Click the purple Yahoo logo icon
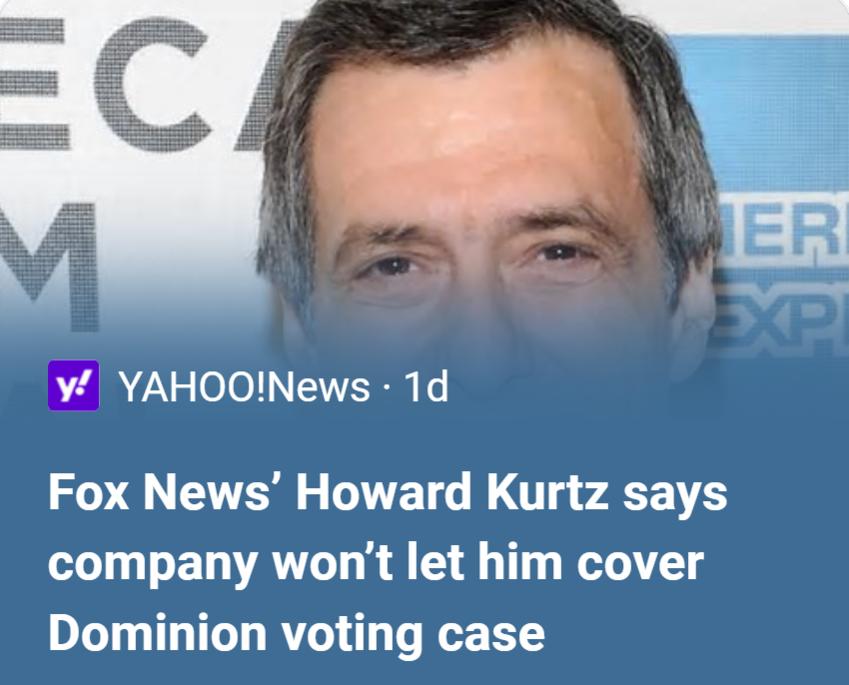Viewport: 849px width, 685px height. (74, 385)
